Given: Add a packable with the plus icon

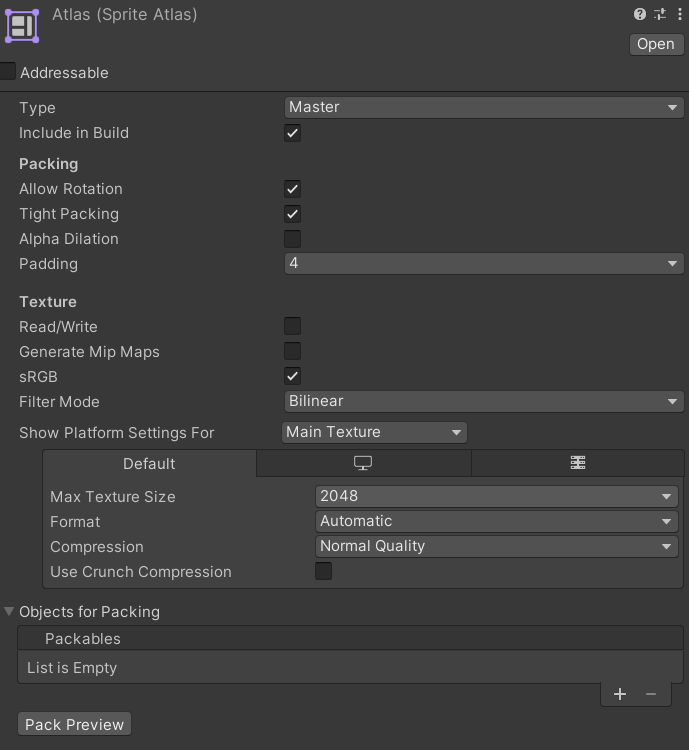Looking at the screenshot, I should click(620, 694).
